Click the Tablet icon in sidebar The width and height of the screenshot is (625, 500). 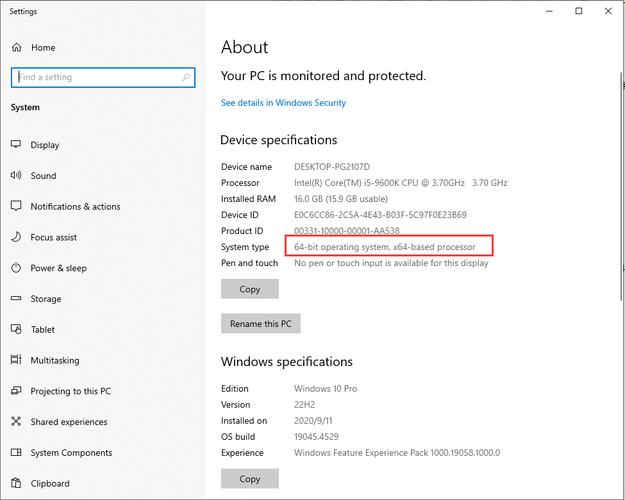[x=16, y=330]
